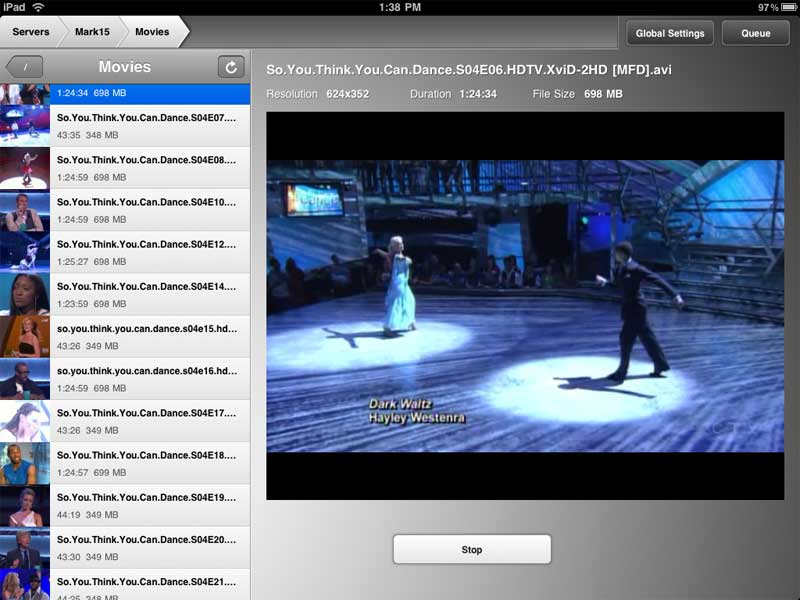
Task: Tap the refresh icon in Movies header
Action: (x=231, y=67)
